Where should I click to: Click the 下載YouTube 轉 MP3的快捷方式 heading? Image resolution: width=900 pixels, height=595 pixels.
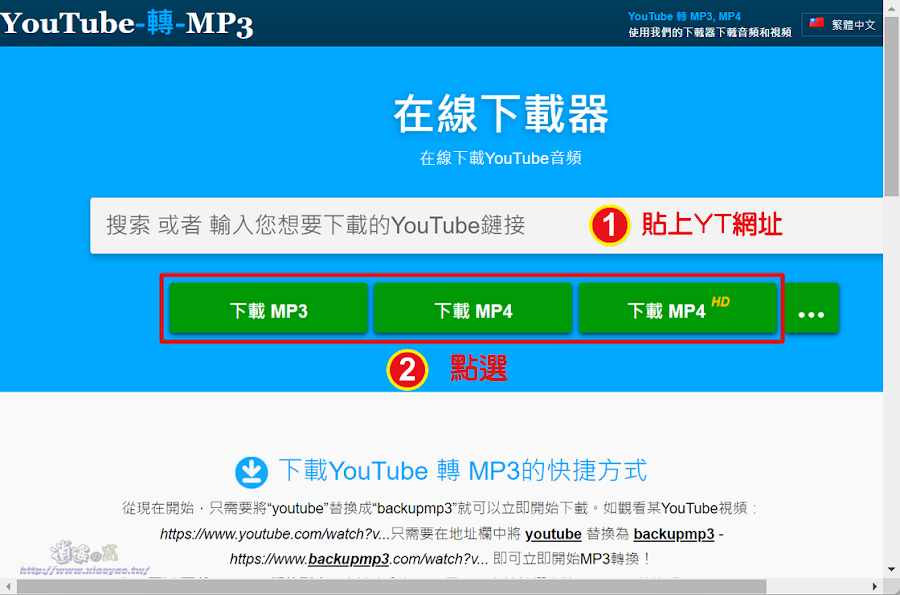(x=463, y=471)
